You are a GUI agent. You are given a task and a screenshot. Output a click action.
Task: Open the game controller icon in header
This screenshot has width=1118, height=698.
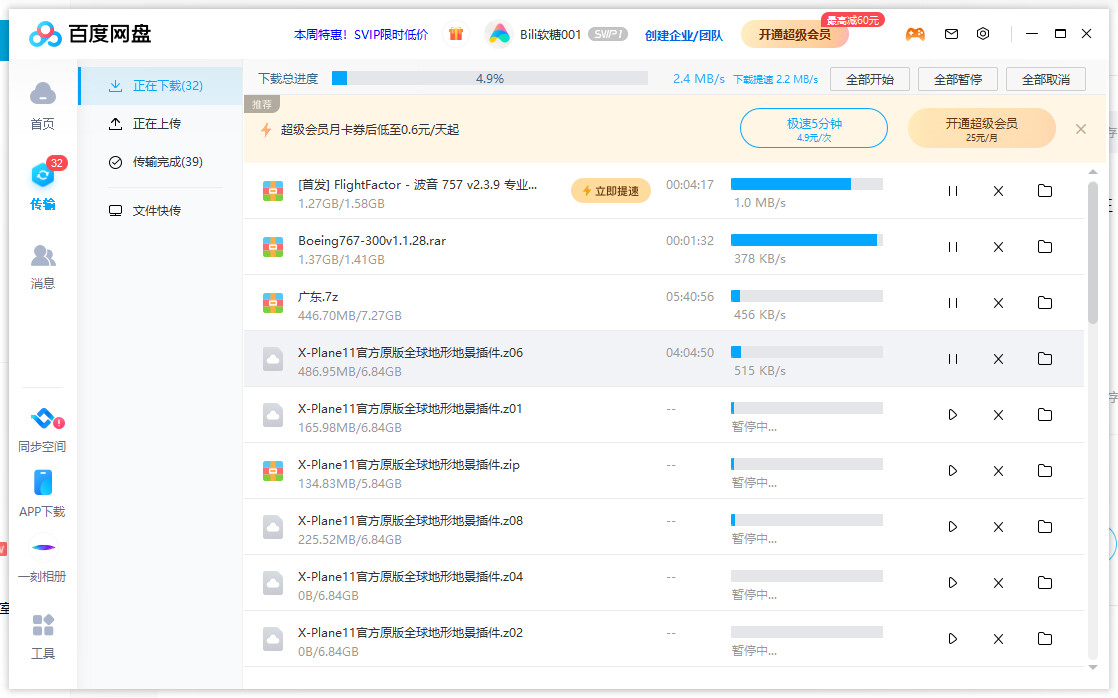[915, 34]
